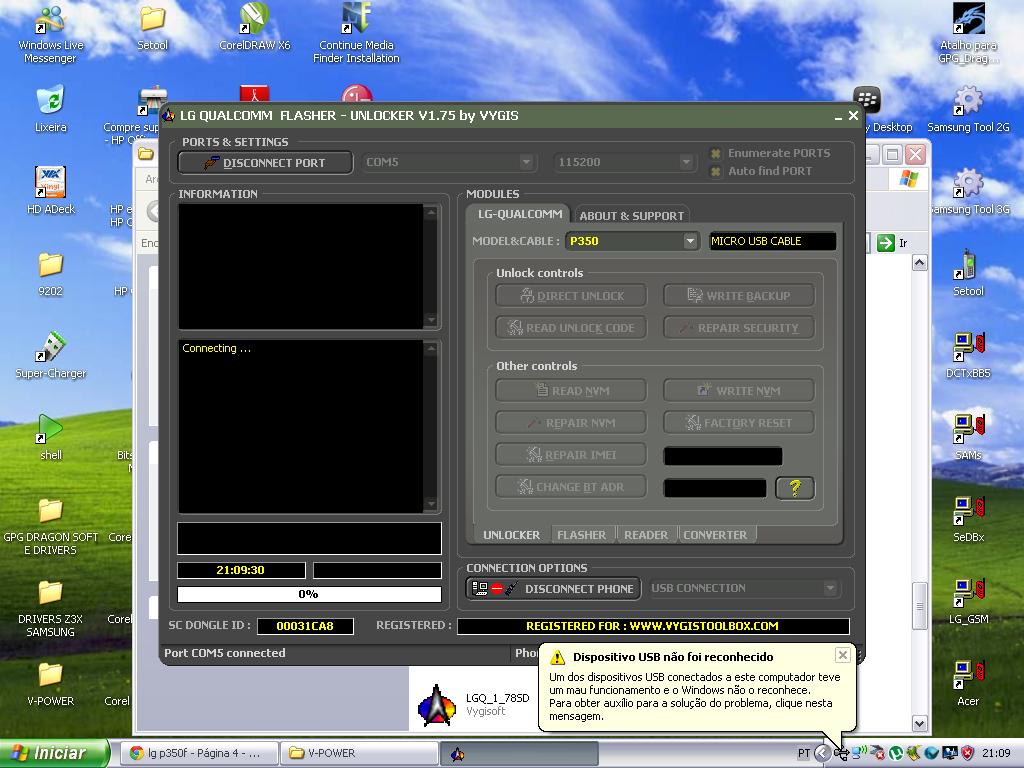Switch to the V-POWER taskbar window

(x=359, y=753)
